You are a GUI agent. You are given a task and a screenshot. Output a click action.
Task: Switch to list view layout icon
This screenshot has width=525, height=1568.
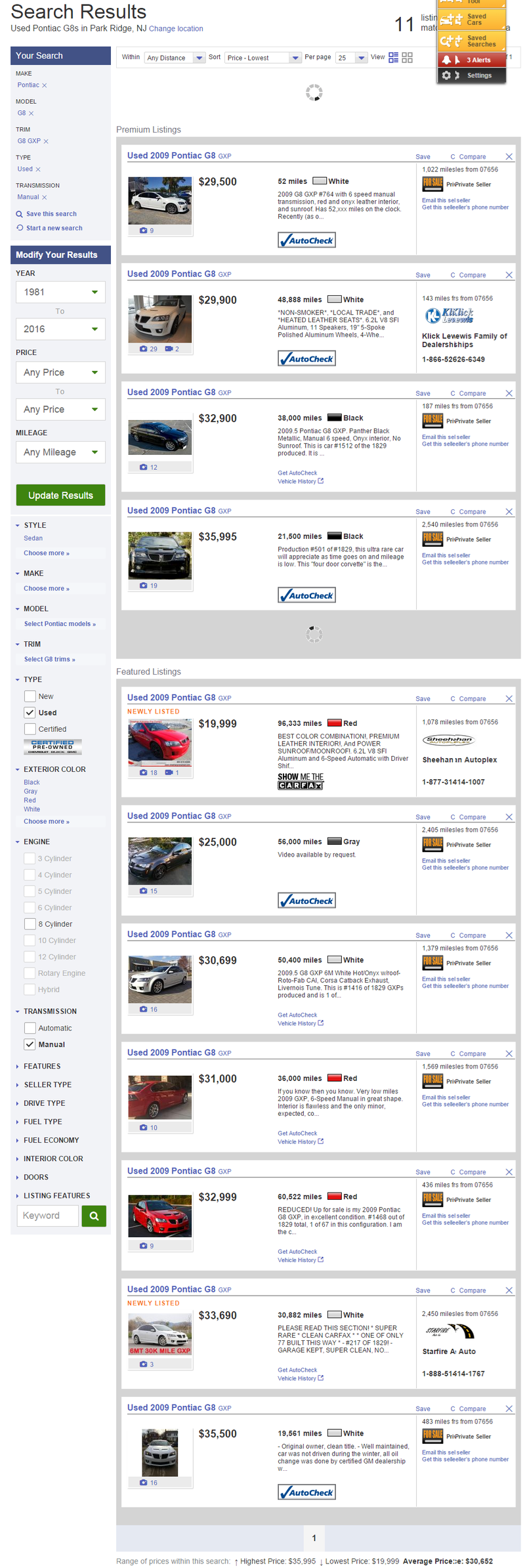click(x=393, y=58)
